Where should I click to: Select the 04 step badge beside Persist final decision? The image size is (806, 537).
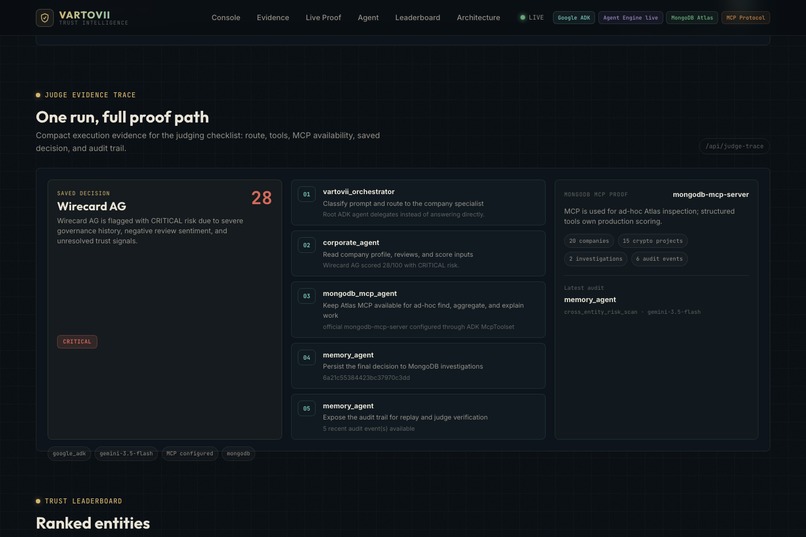pos(306,358)
